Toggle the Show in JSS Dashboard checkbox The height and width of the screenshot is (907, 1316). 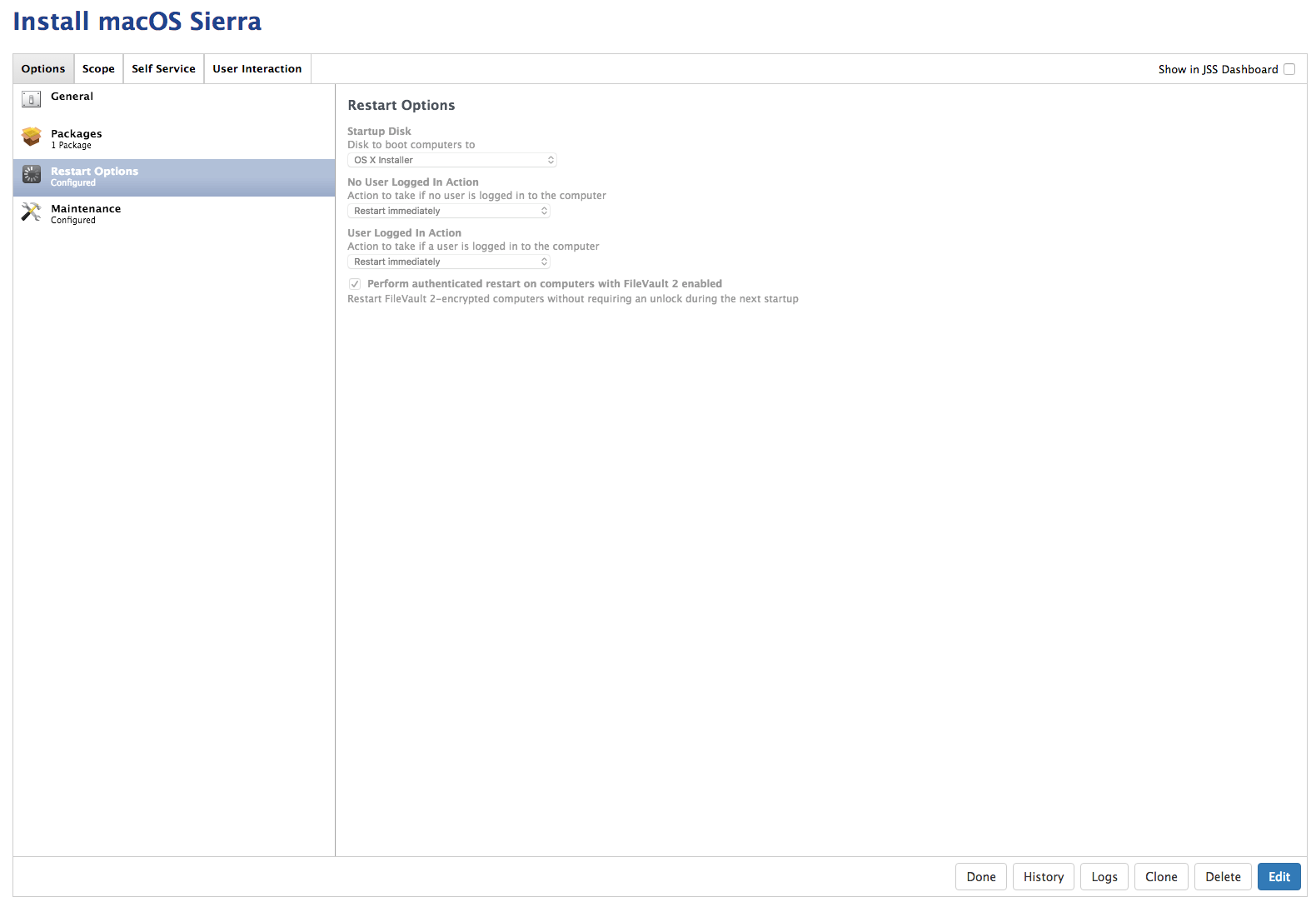[1289, 69]
